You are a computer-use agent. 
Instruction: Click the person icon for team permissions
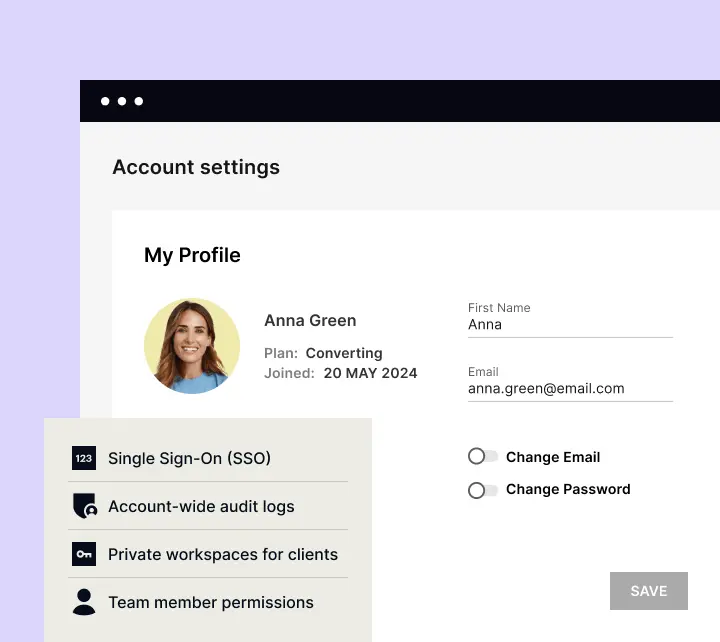tap(84, 602)
